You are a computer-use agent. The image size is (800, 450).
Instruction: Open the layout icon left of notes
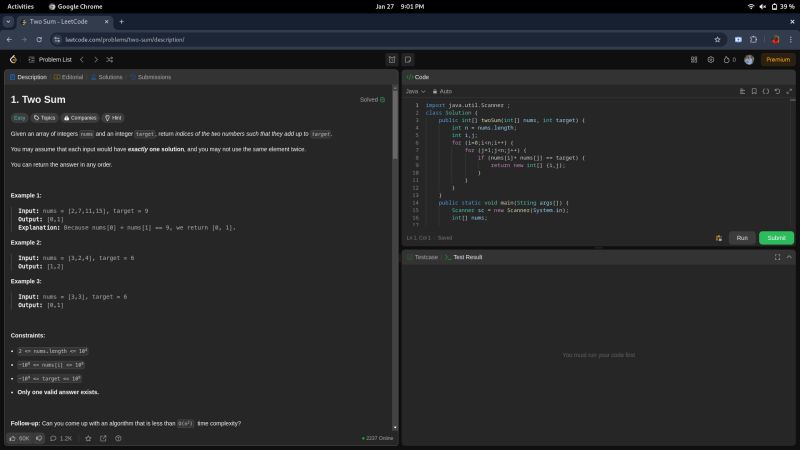[392, 60]
